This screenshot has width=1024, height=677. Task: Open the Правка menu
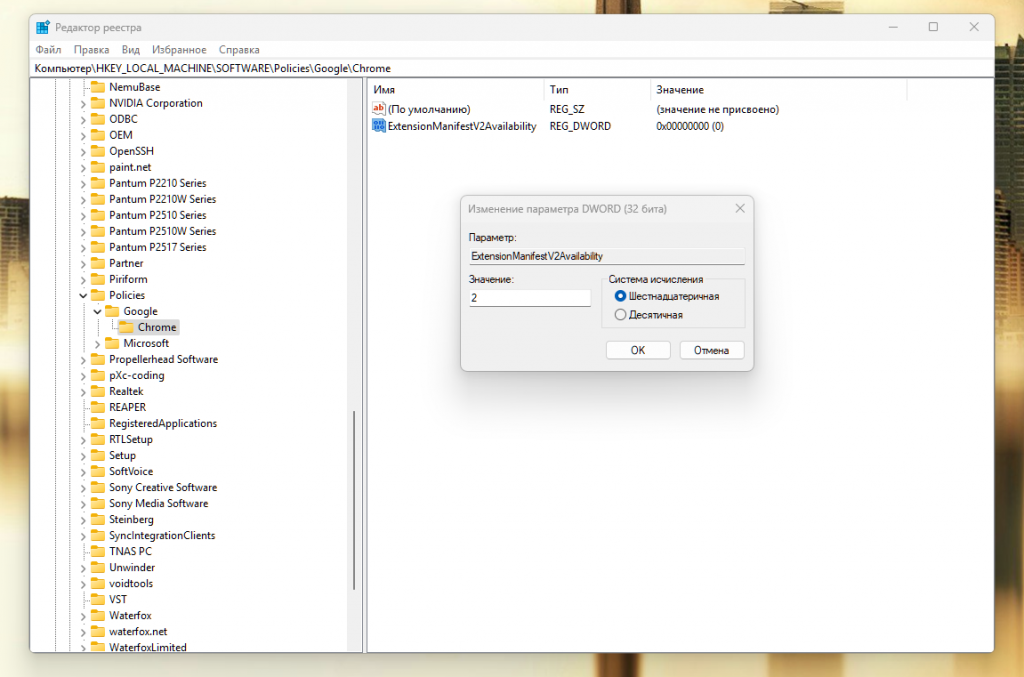(x=91, y=50)
